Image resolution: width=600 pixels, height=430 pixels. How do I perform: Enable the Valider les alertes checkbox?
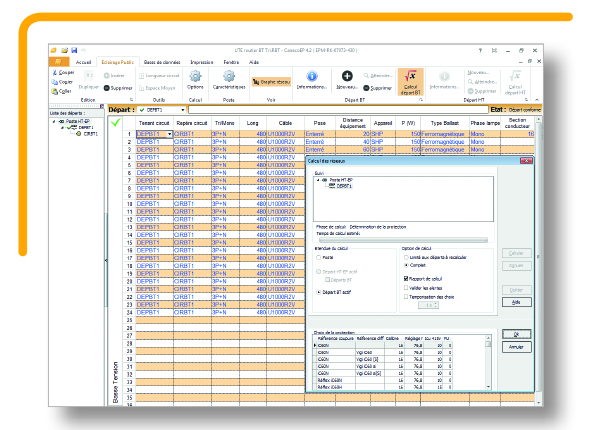(x=406, y=288)
